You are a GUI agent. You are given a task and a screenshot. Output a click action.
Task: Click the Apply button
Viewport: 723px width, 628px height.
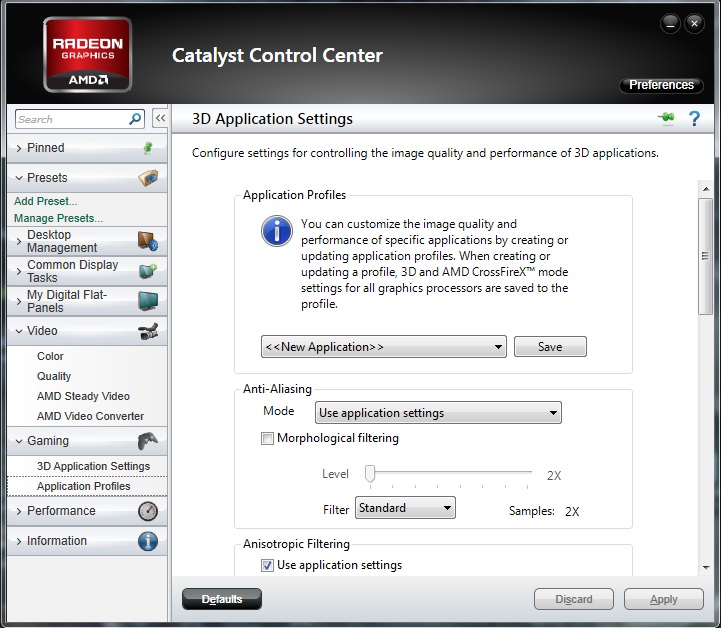coord(664,599)
